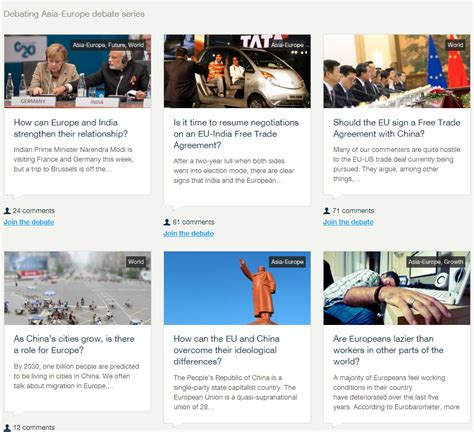Image resolution: width=474 pixels, height=432 pixels.
Task: Select the 'Asia-Europe, Growth' category tag
Action: coord(436,262)
